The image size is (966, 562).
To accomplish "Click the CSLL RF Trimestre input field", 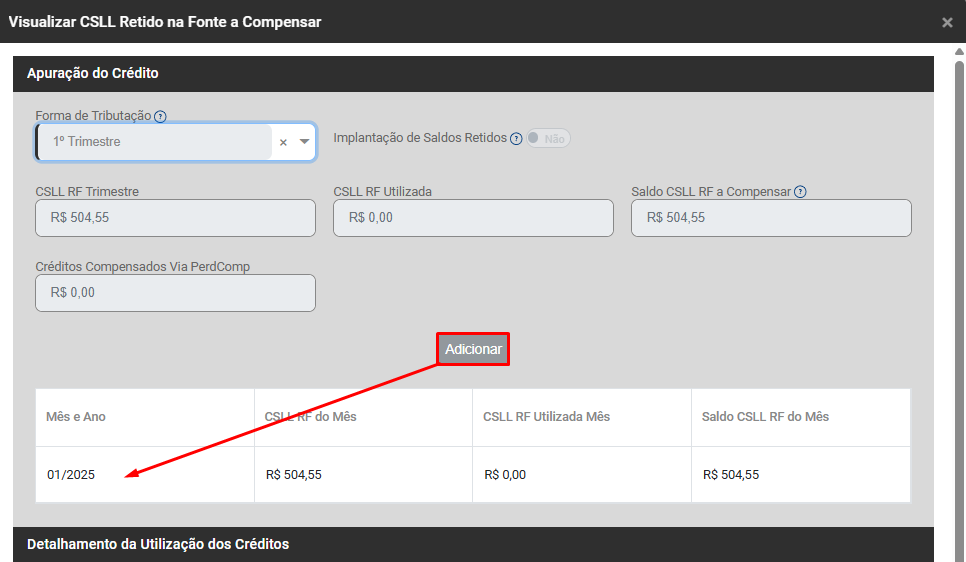I will coord(175,218).
